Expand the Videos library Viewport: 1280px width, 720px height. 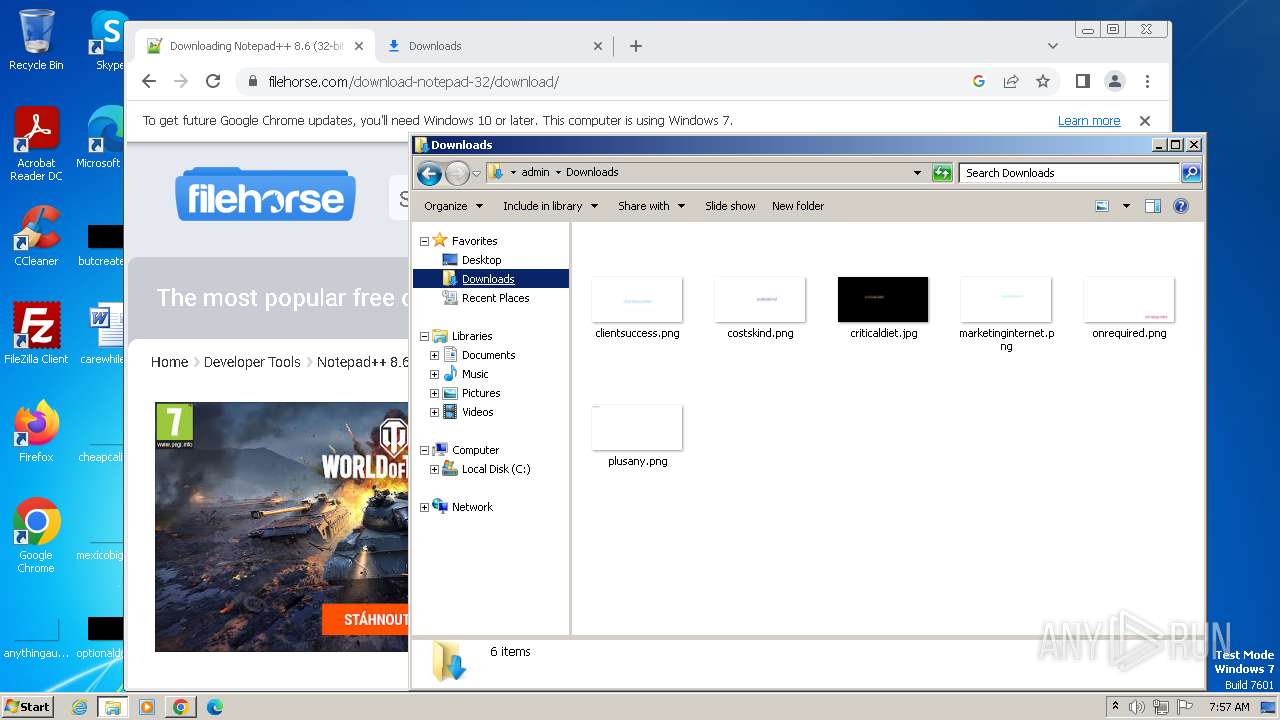click(434, 412)
